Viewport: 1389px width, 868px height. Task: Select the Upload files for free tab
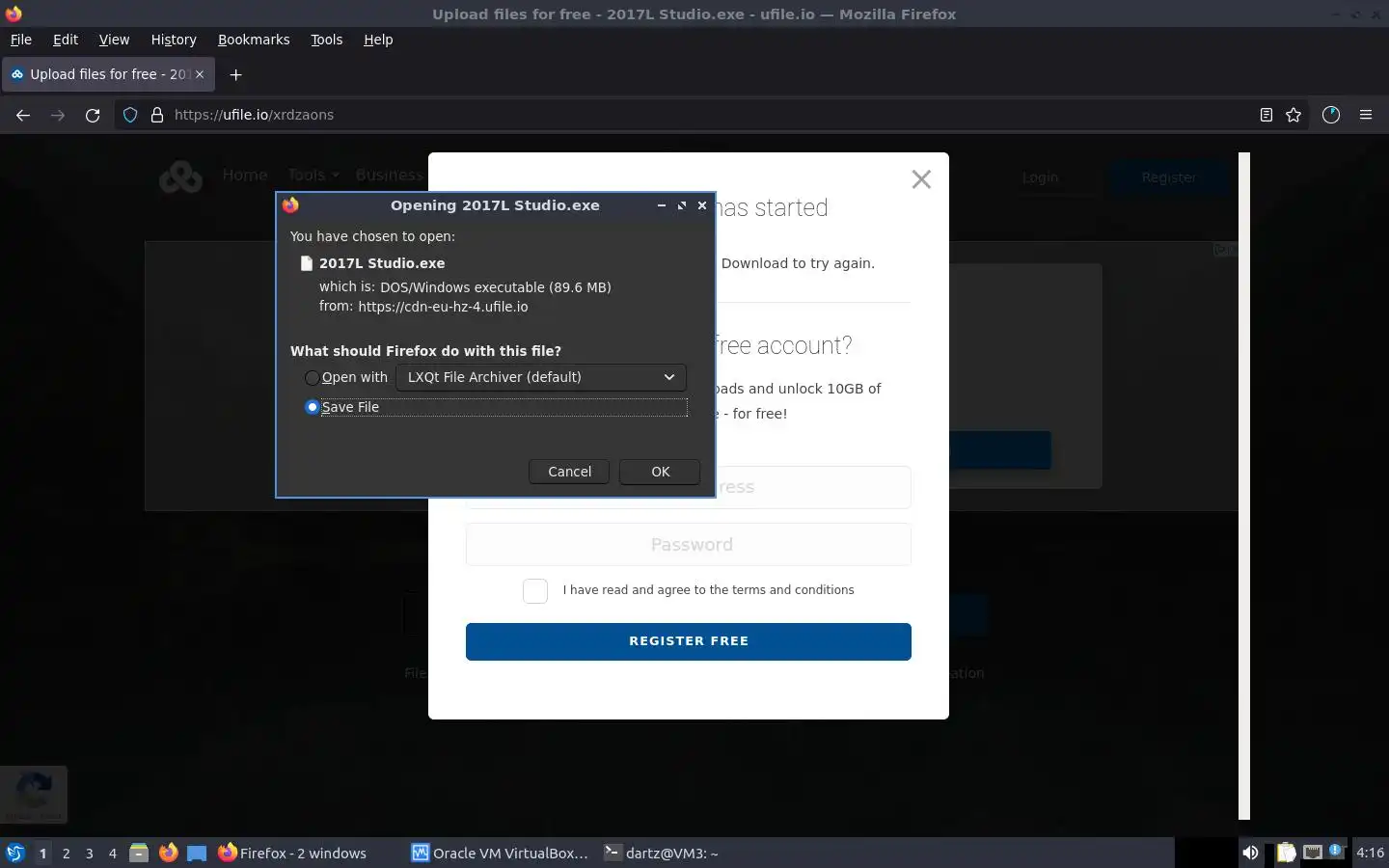(107, 74)
